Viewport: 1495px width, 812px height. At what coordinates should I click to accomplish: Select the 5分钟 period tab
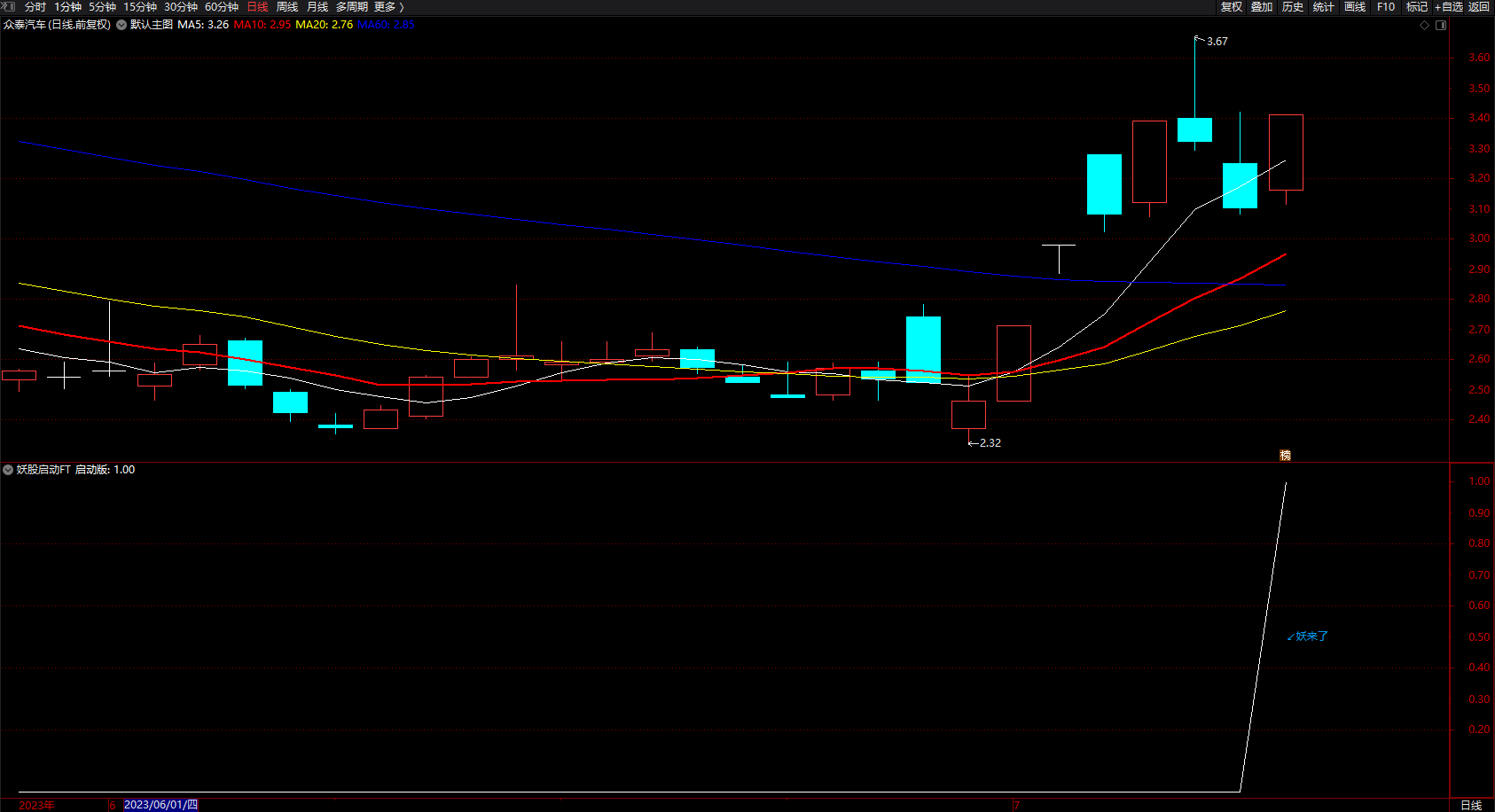pyautogui.click(x=102, y=7)
